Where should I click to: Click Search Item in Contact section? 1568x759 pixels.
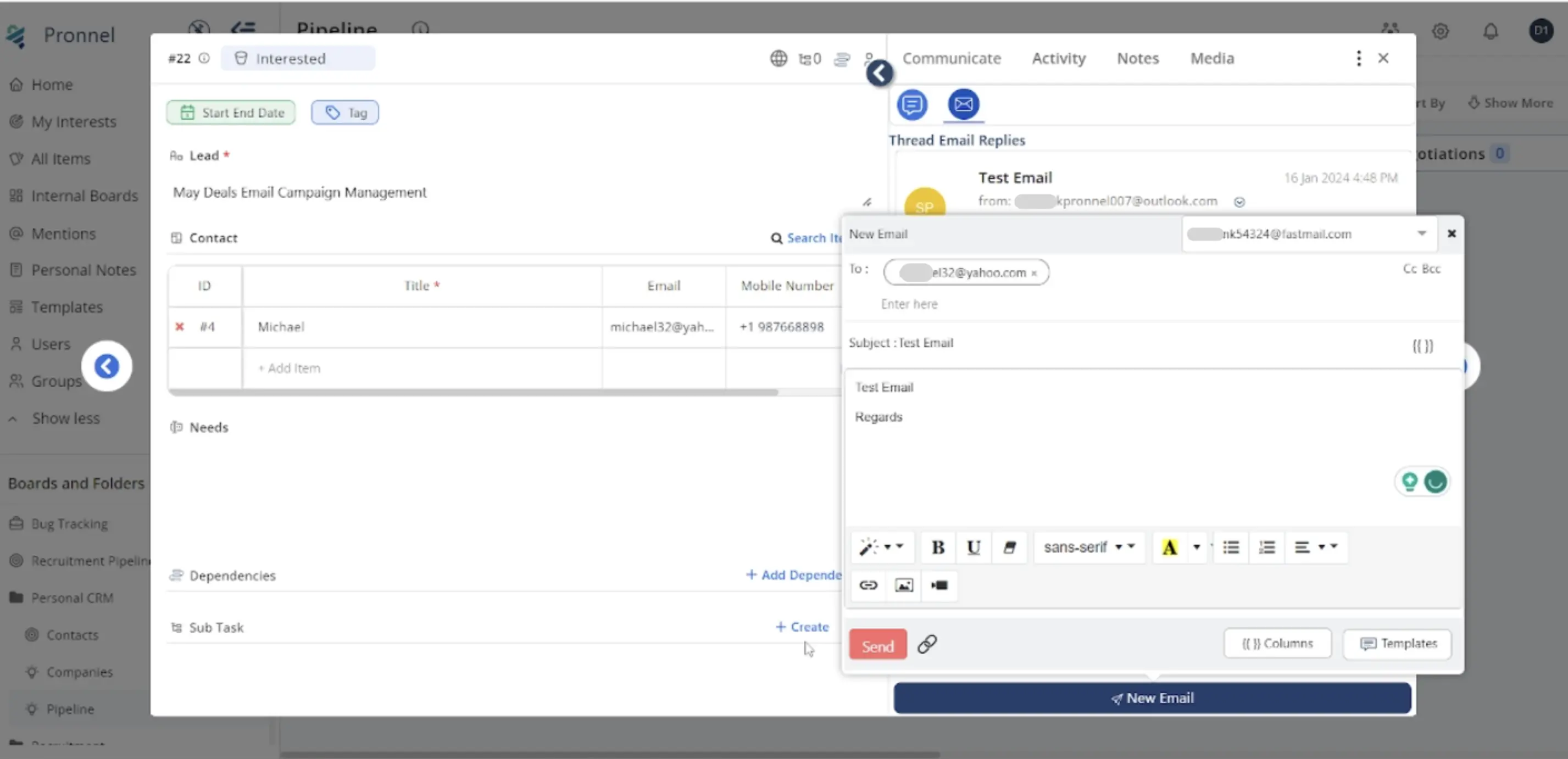(807, 238)
